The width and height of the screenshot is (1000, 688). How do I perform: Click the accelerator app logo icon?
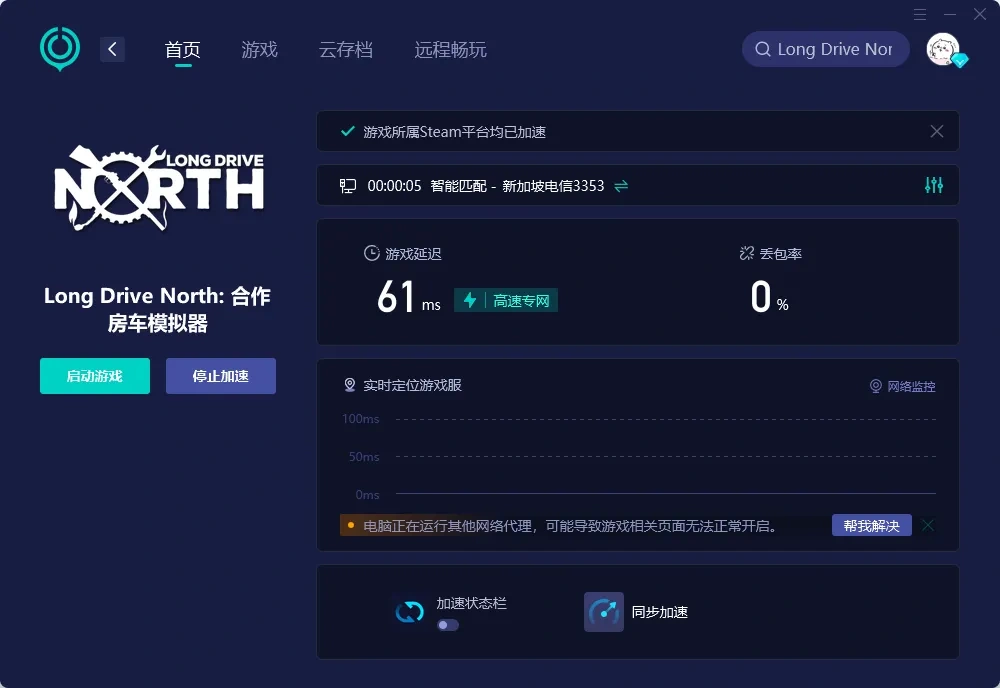tap(59, 48)
